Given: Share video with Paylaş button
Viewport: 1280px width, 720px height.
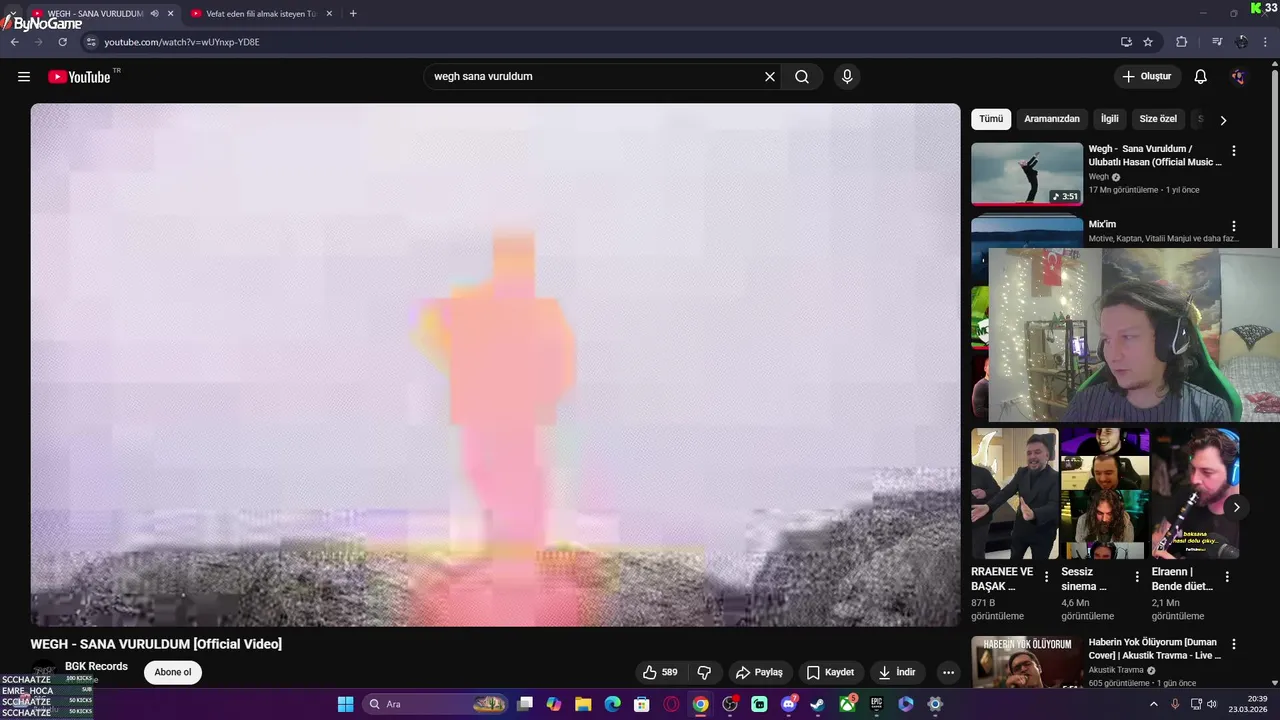Looking at the screenshot, I should tap(759, 672).
